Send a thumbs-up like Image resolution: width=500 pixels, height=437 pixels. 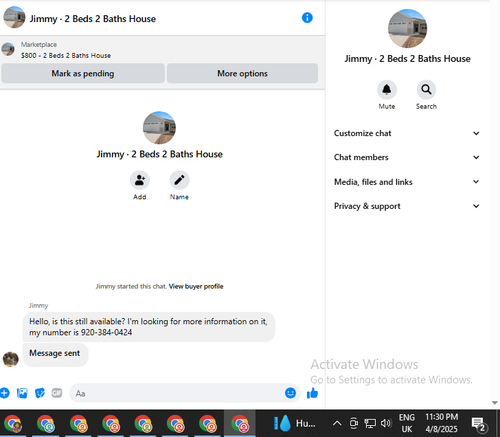[x=312, y=393]
